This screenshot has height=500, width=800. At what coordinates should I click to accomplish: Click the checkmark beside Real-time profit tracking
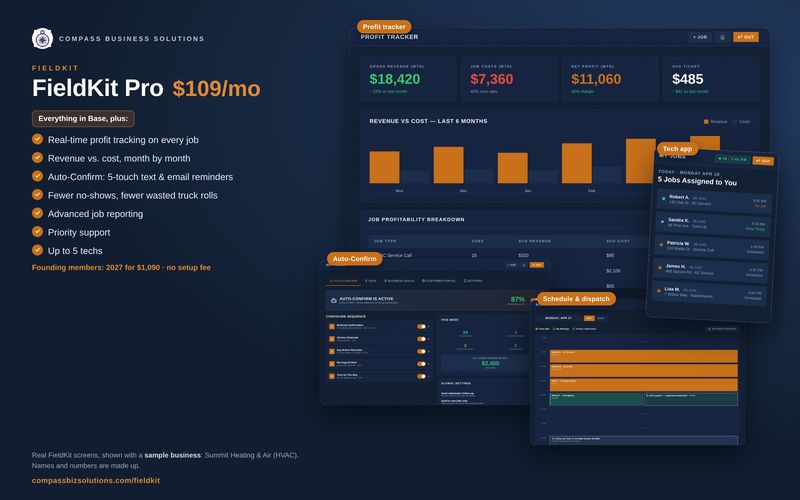click(x=37, y=139)
